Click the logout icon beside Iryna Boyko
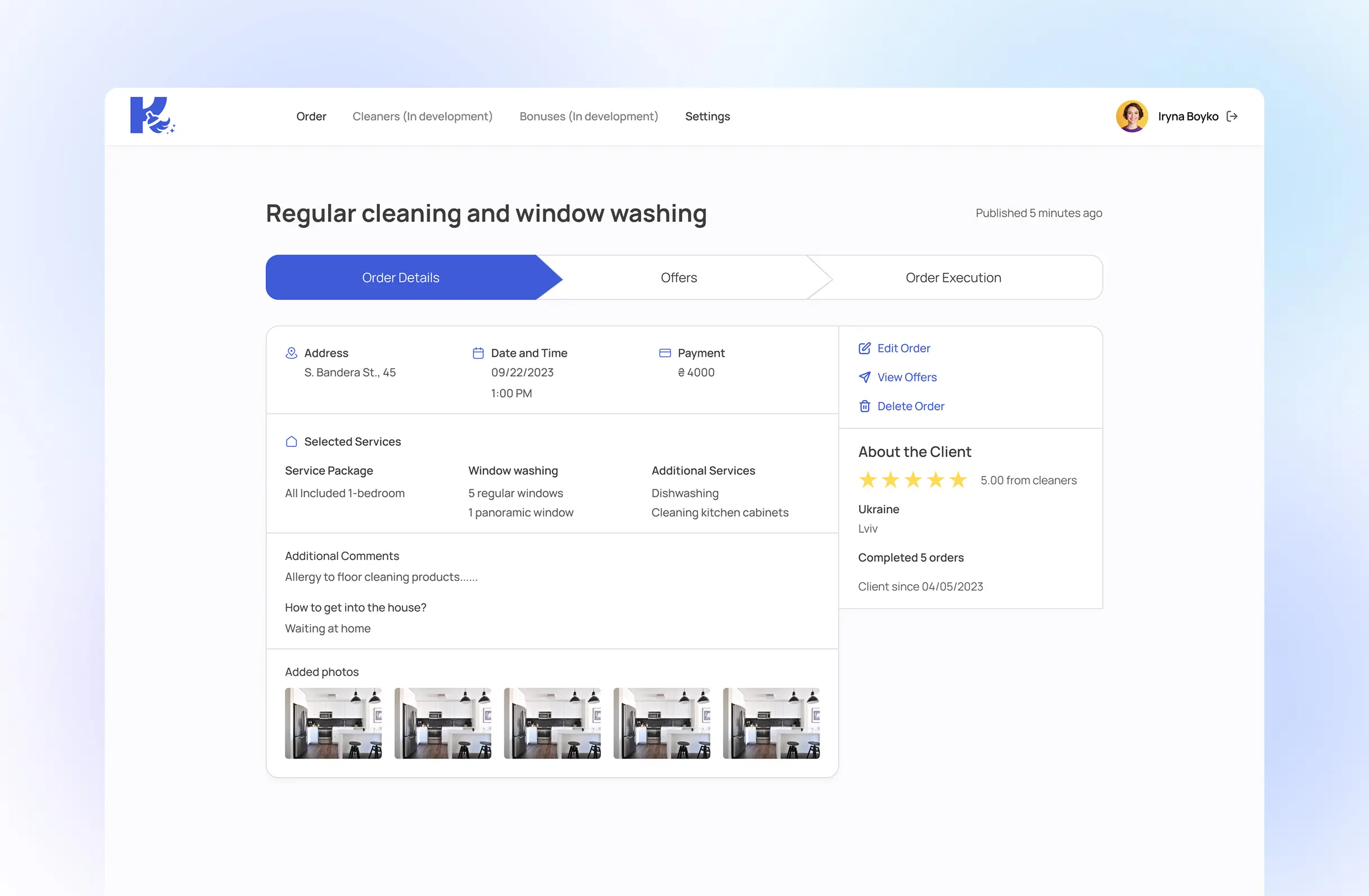The height and width of the screenshot is (896, 1369). click(1232, 116)
